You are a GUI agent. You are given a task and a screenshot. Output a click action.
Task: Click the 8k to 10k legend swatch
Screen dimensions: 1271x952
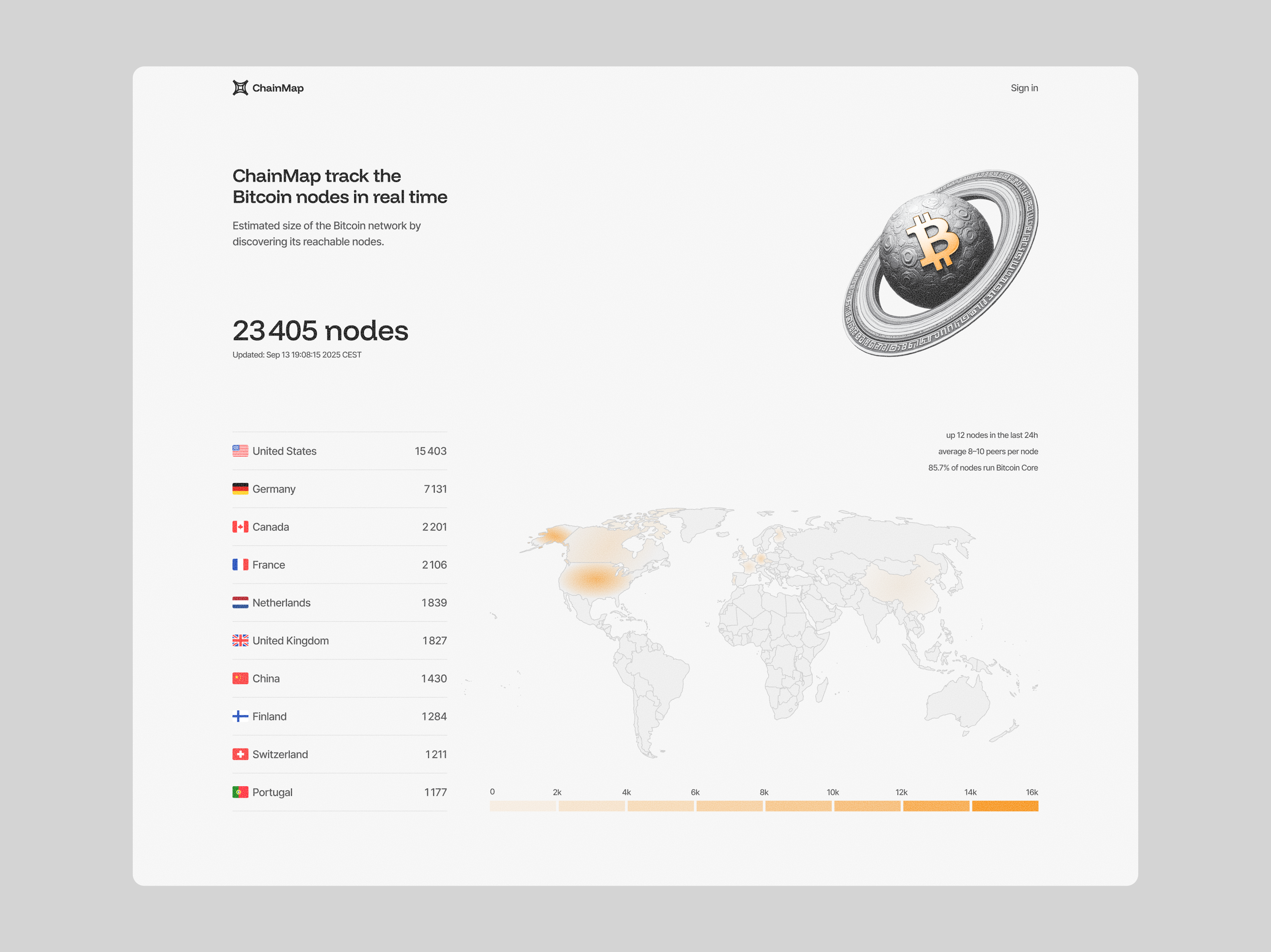799,806
